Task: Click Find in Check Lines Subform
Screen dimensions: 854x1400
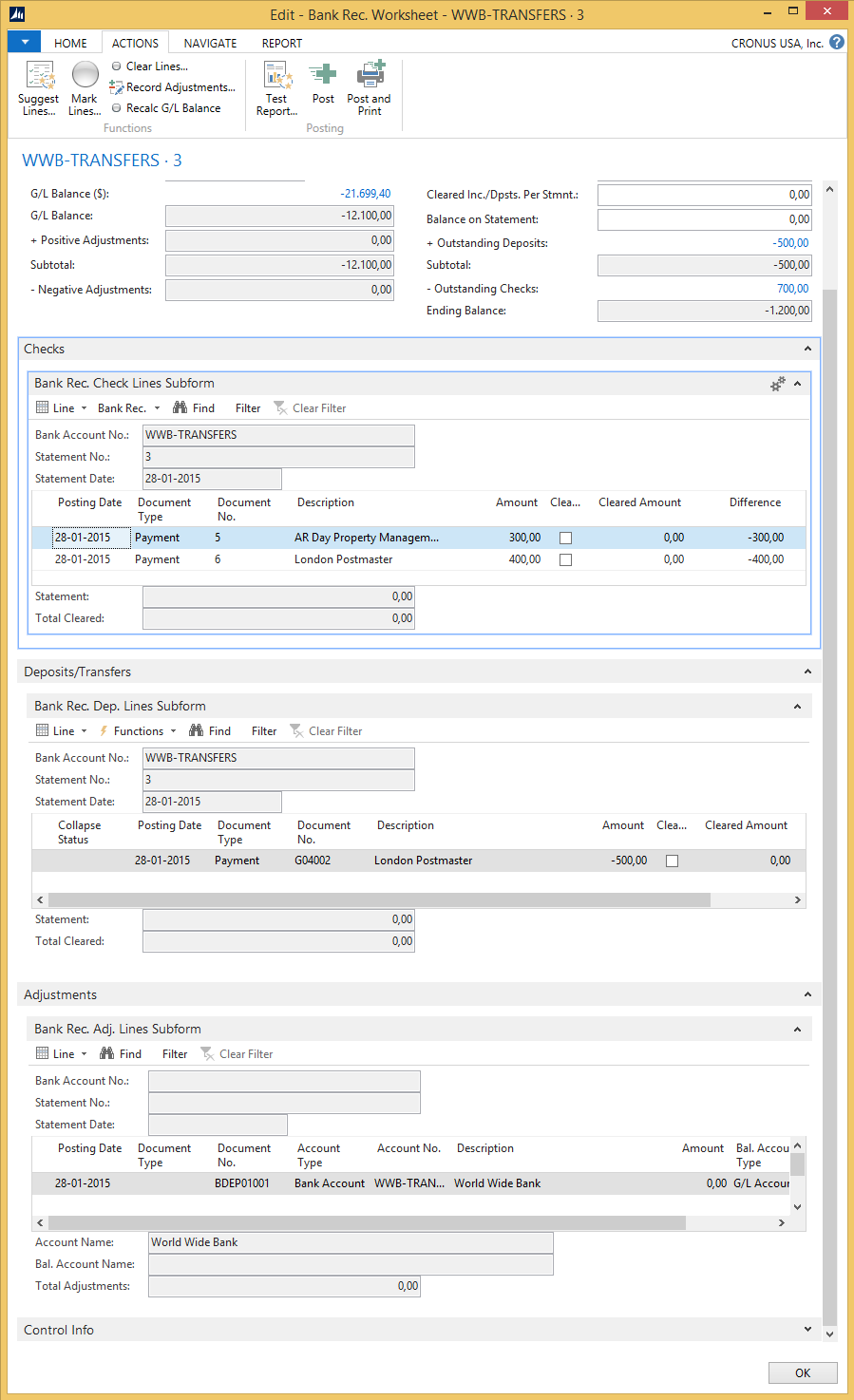Action: point(194,408)
